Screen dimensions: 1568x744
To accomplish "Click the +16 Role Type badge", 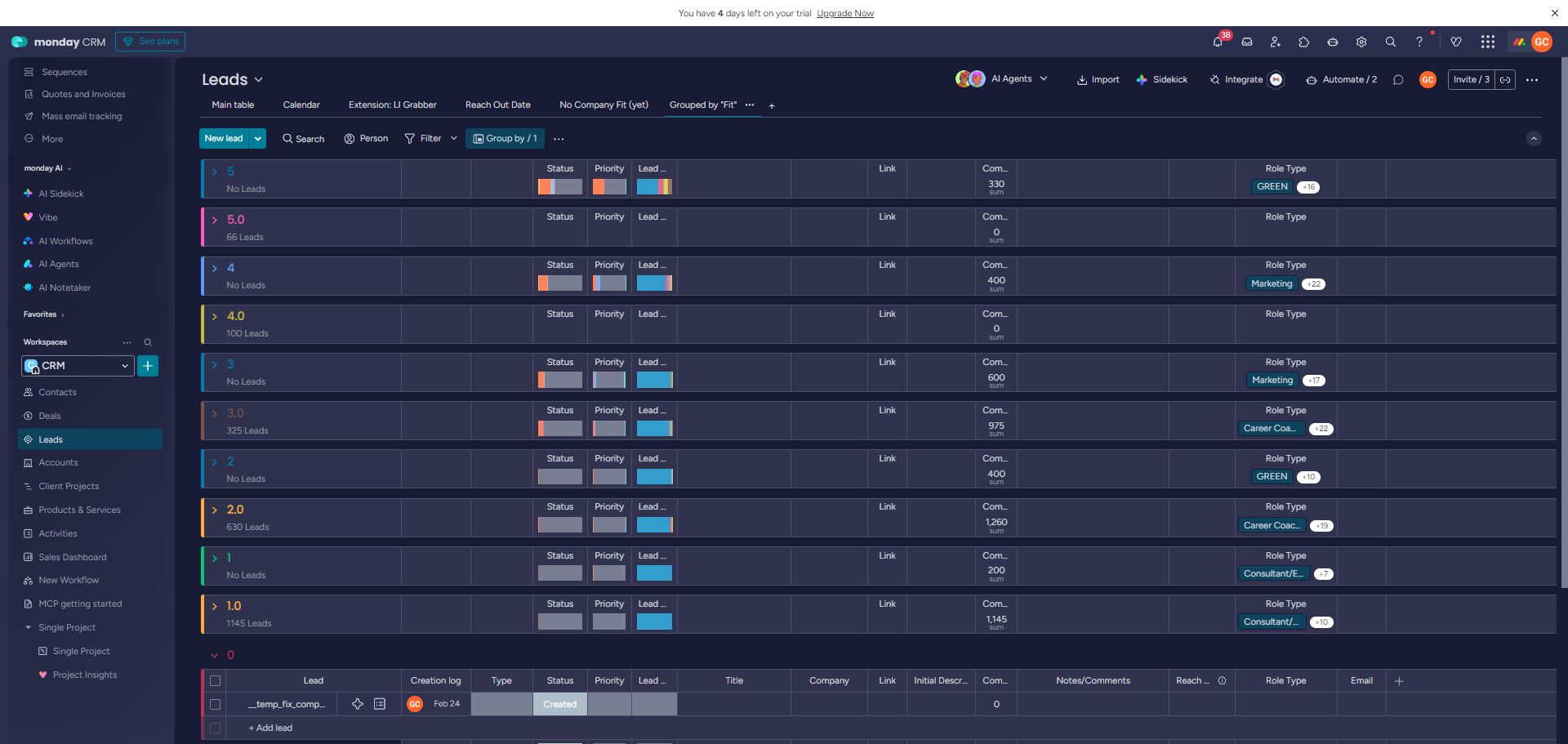I will tap(1308, 187).
